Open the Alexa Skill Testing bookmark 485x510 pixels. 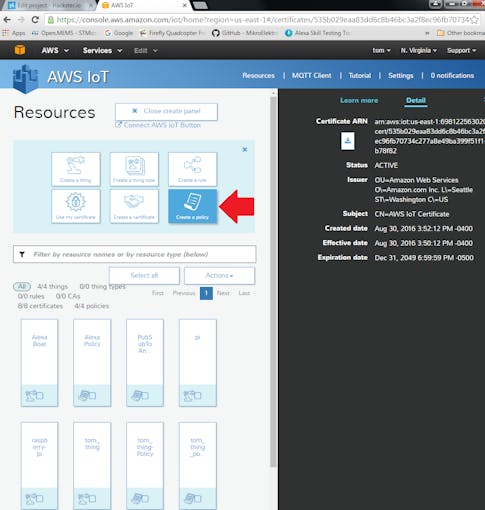click(x=318, y=33)
